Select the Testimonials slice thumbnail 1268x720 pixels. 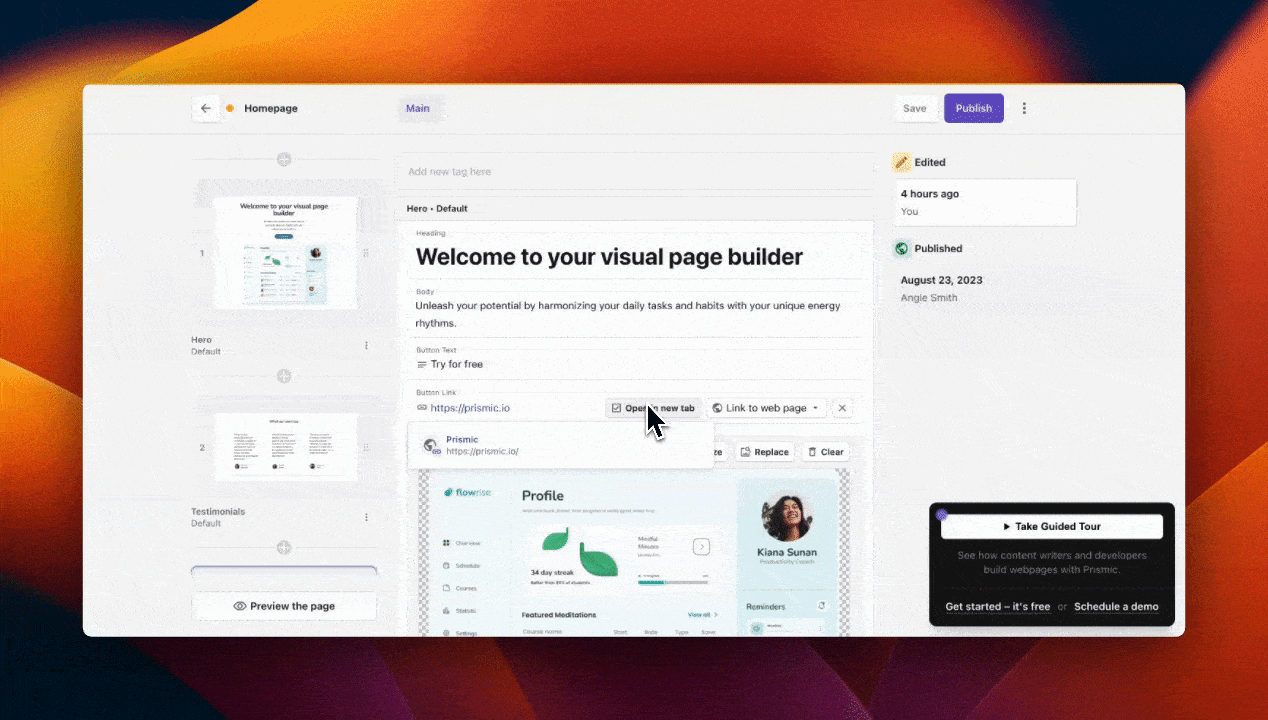[284, 446]
